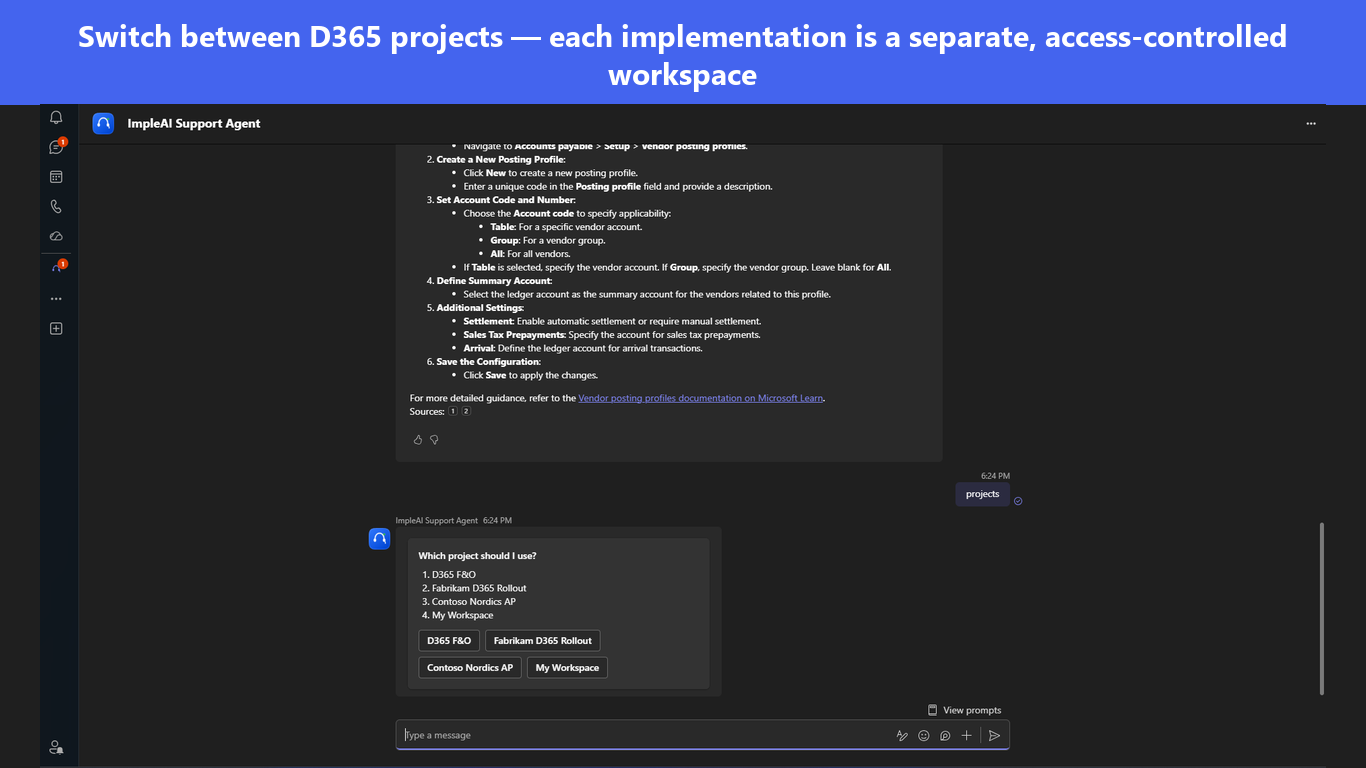Choose the D365 F&O project button

449,641
